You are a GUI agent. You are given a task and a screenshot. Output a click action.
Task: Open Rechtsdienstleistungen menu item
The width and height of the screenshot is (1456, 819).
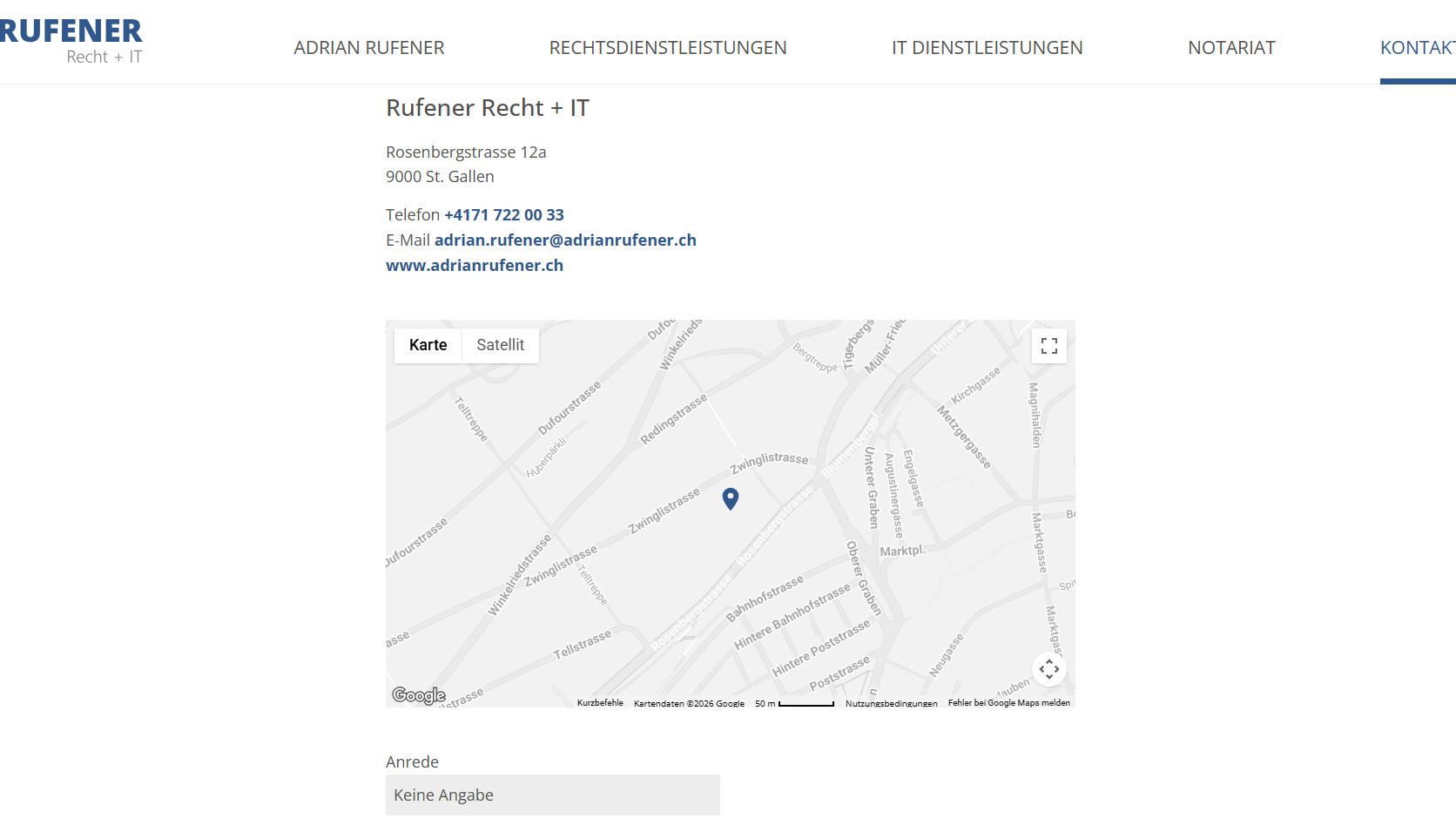(668, 48)
